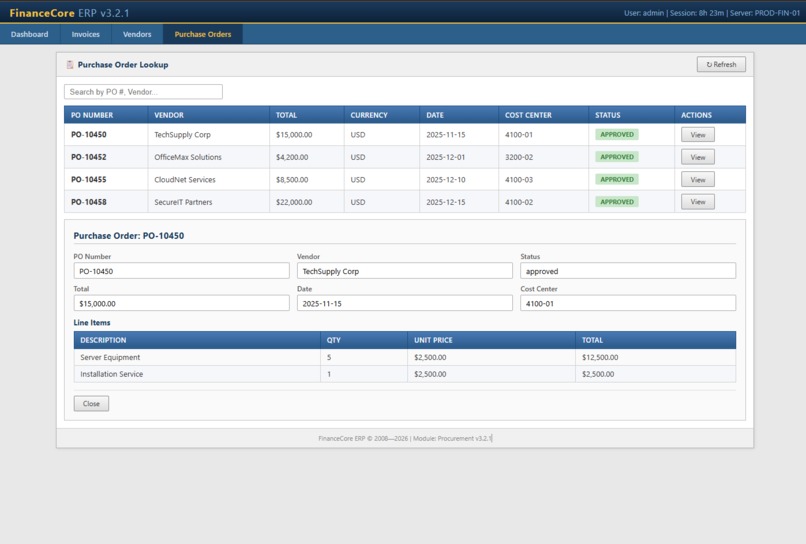Click the APPROVED badge for PO-10452
This screenshot has height=544, width=806.
[x=617, y=157]
